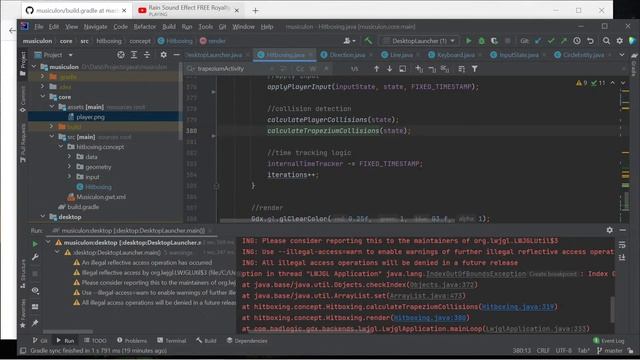The width and height of the screenshot is (640, 360).
Task: Open Musiculon.gwt.xml in the project tree
Action: [x=101, y=197]
